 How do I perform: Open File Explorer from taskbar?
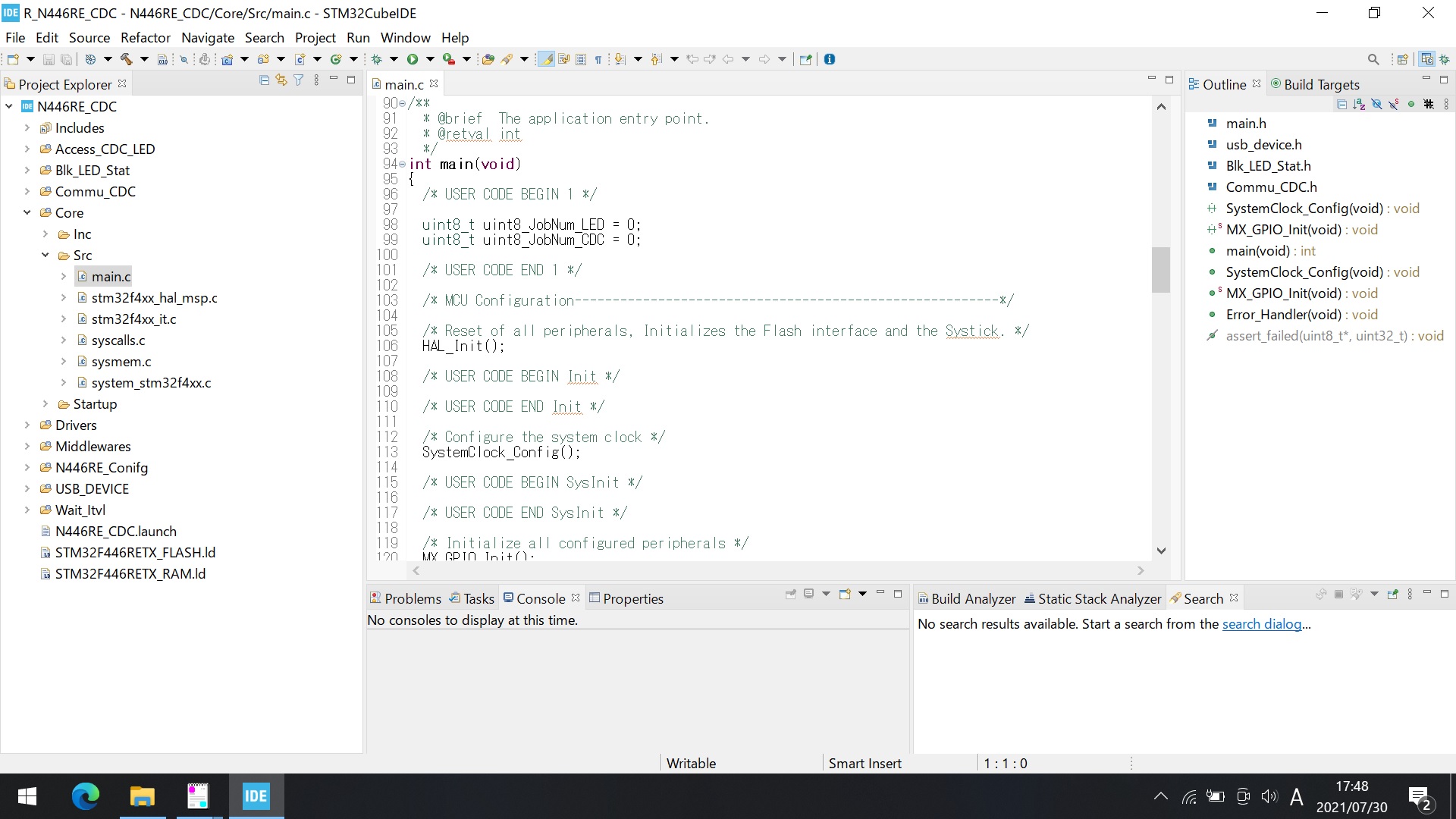click(x=142, y=796)
